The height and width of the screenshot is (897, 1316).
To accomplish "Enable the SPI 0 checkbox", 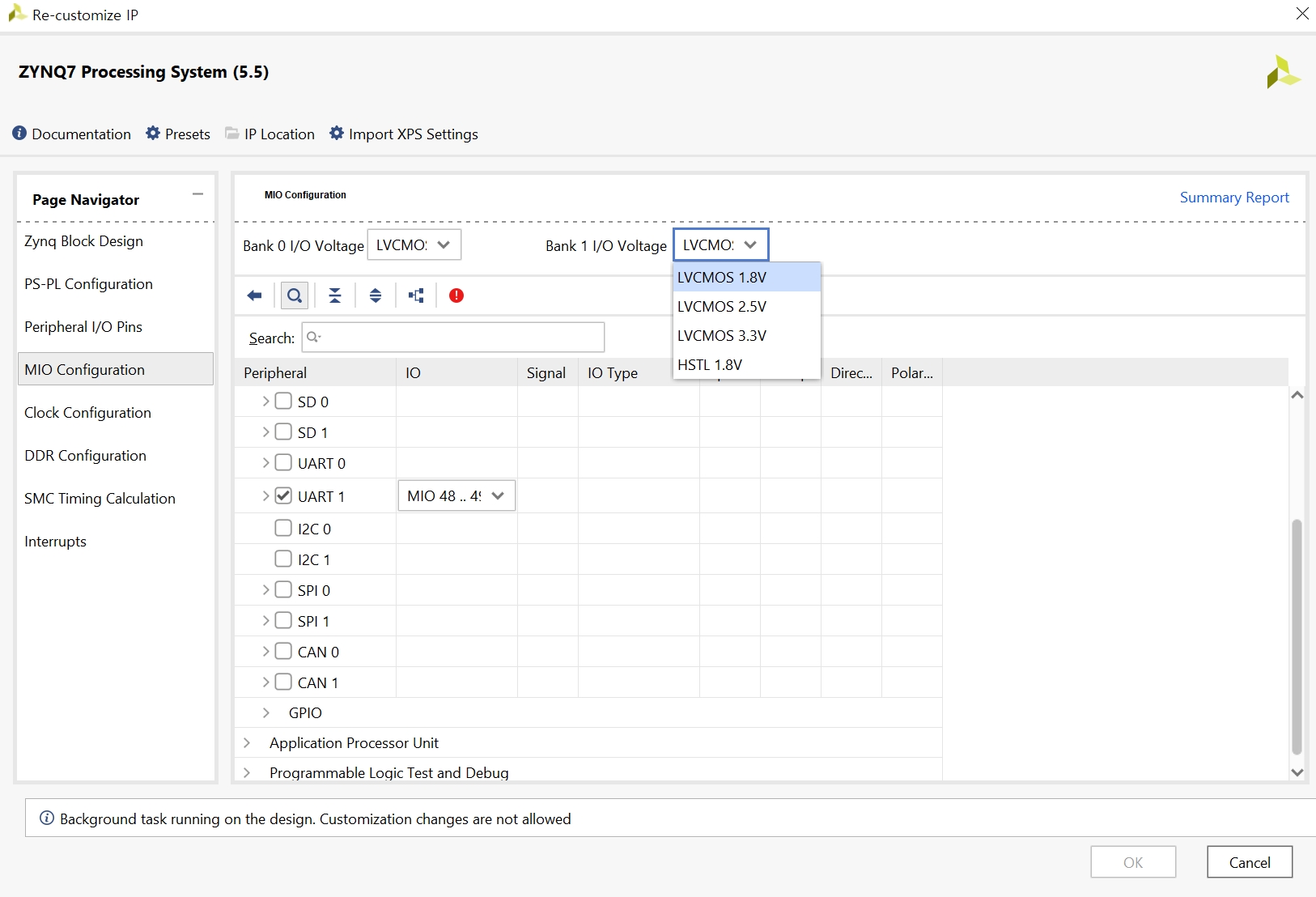I will (283, 589).
